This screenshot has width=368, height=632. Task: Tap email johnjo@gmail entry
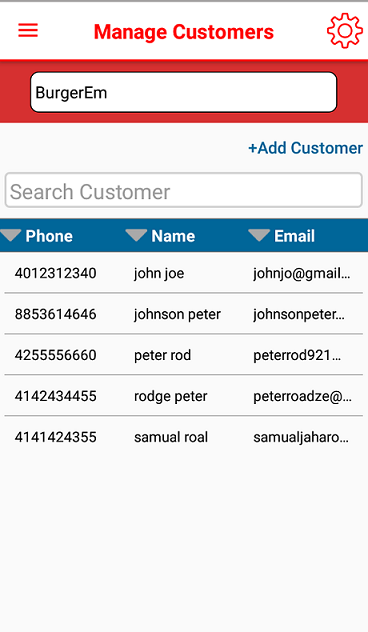(x=301, y=273)
